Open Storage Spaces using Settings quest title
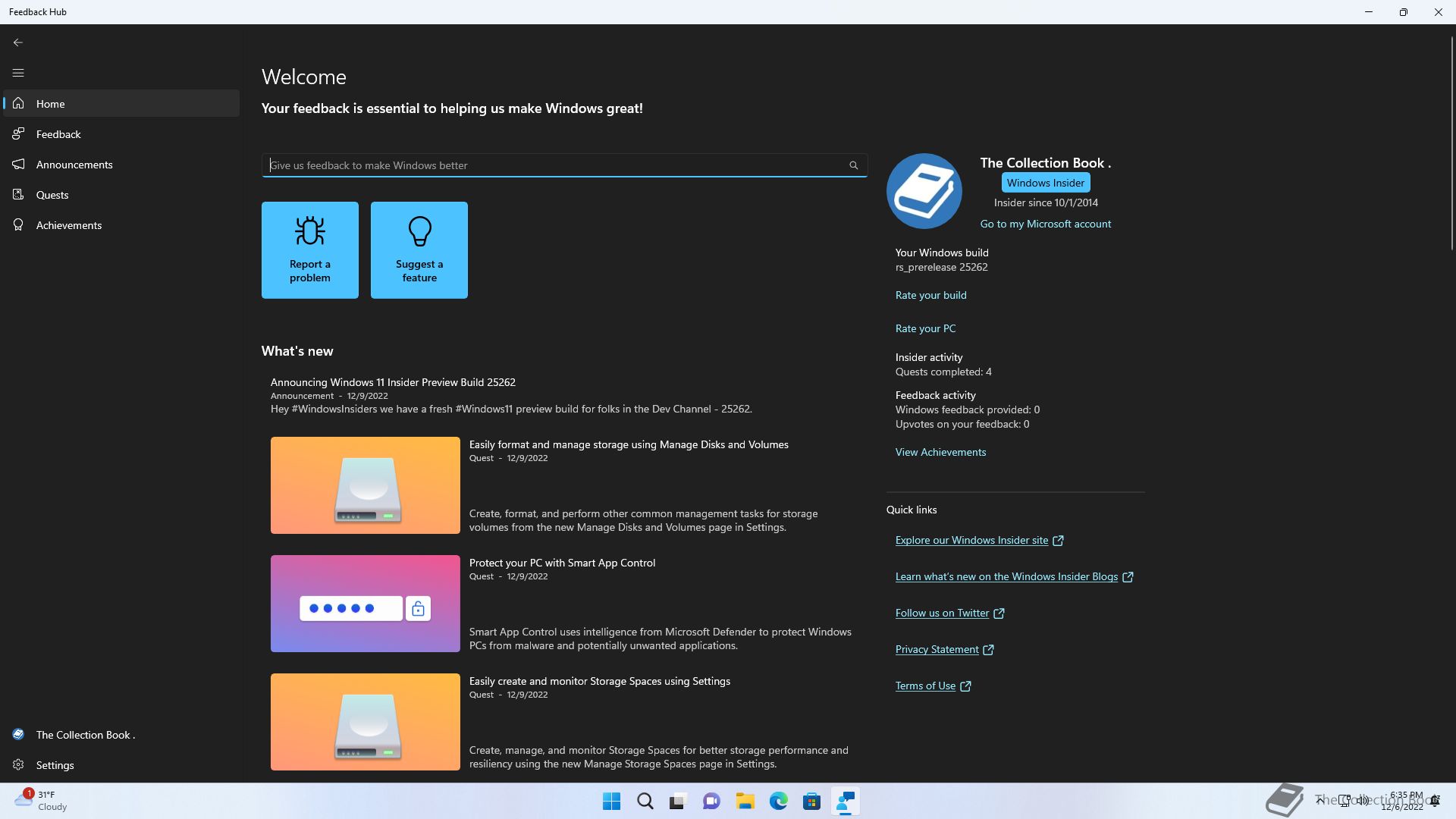Viewport: 1456px width, 819px height. coord(600,681)
